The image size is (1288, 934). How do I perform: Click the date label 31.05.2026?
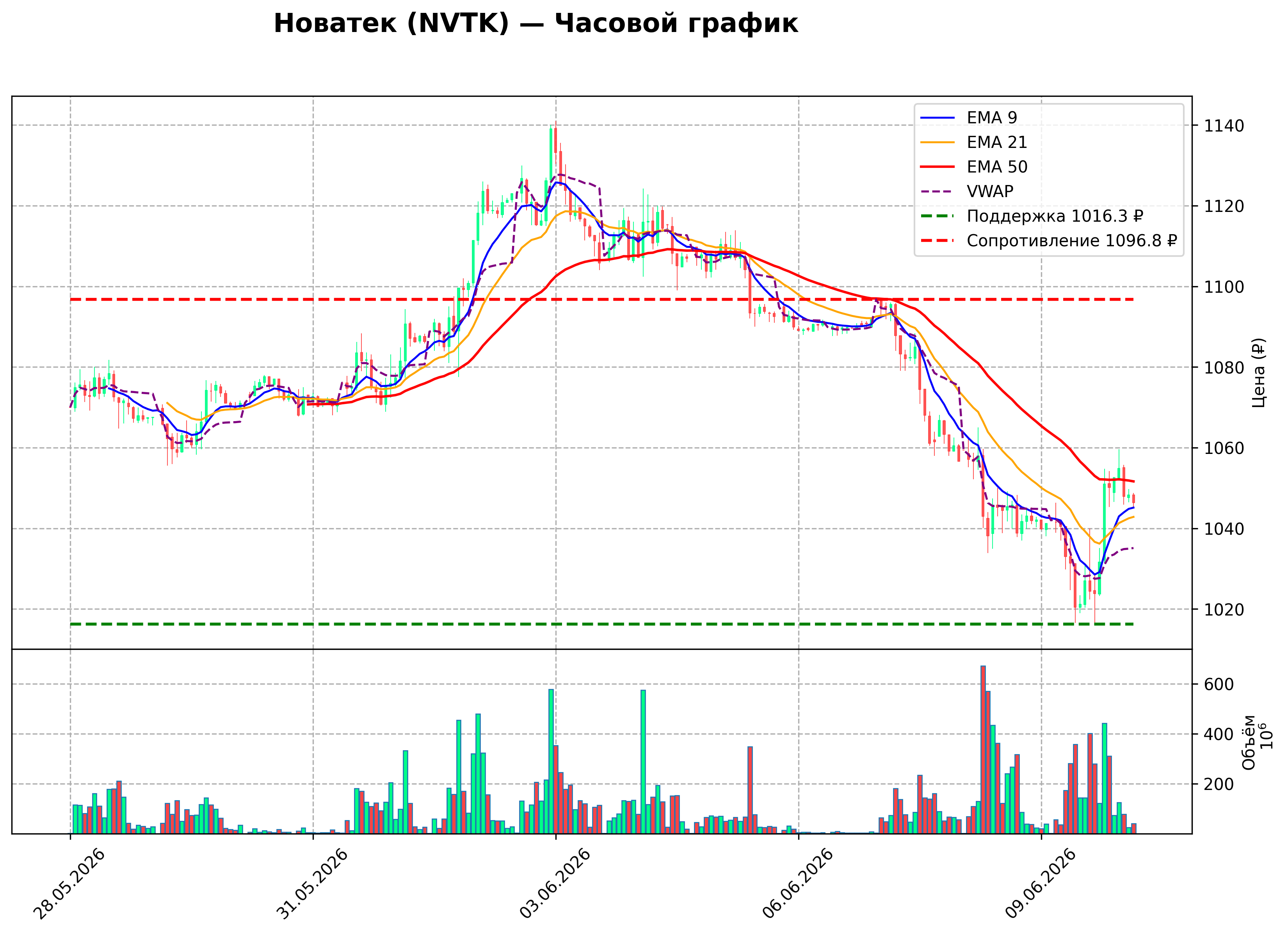pos(312,884)
